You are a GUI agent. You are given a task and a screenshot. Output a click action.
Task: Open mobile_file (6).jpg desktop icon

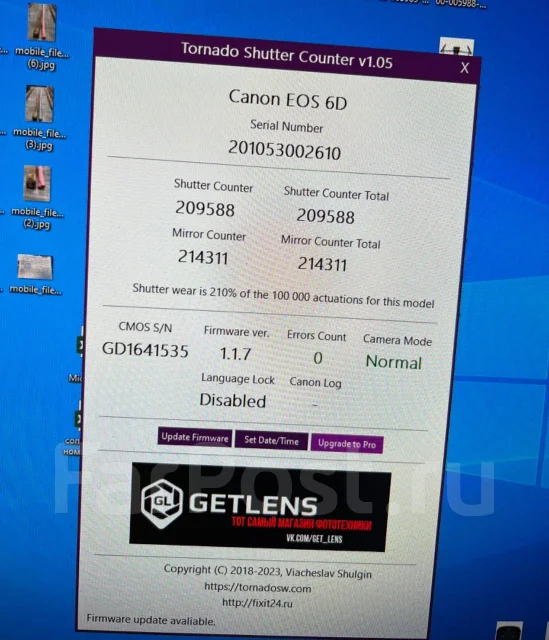point(42,37)
